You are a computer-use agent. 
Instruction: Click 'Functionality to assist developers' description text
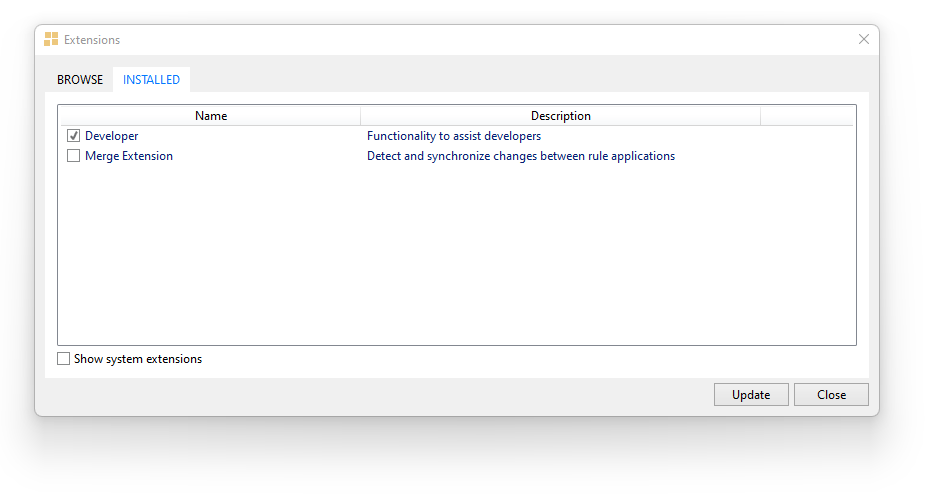coord(454,136)
